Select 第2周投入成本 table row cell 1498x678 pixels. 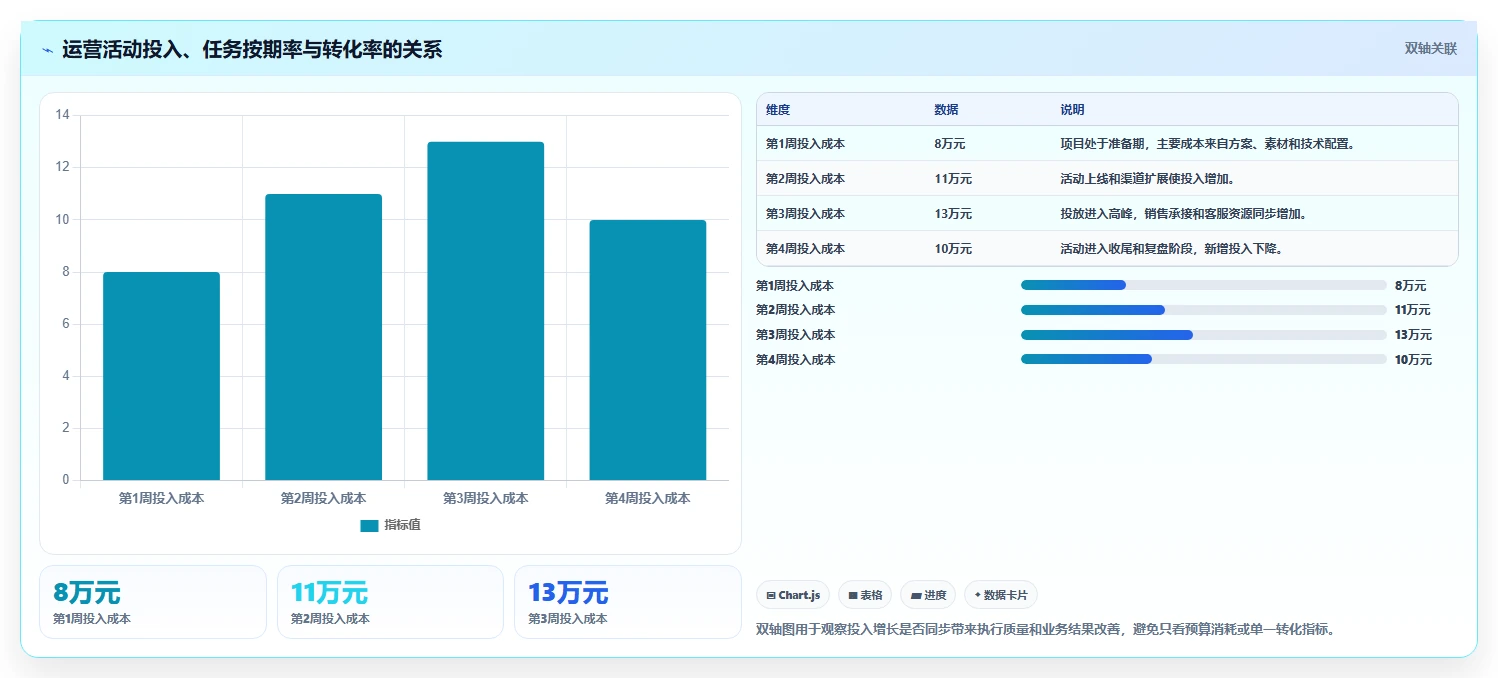(x=805, y=179)
